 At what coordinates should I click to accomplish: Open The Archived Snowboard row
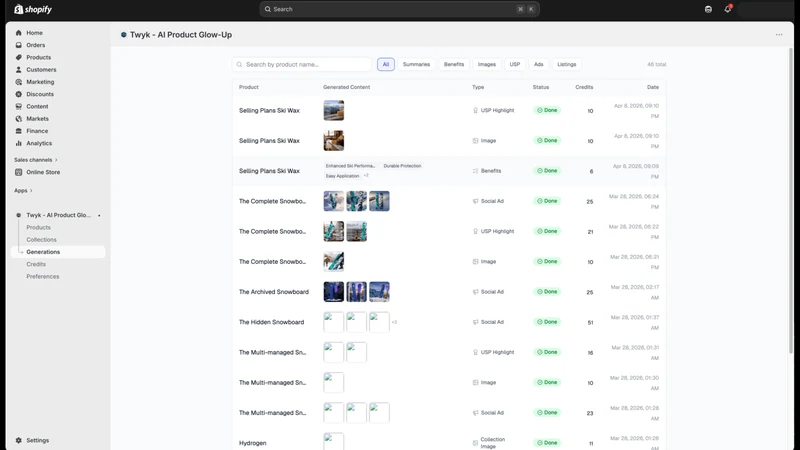coord(449,292)
